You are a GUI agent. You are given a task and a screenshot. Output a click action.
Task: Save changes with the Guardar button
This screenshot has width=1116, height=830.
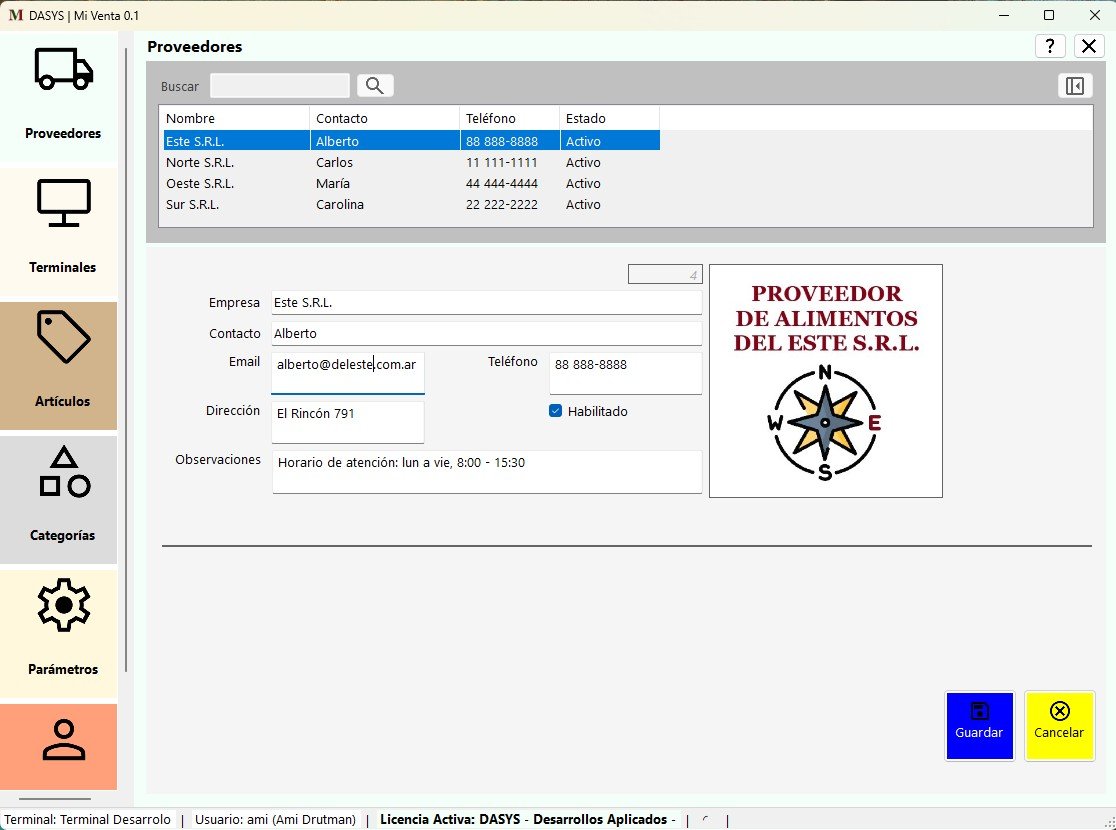[x=979, y=725]
